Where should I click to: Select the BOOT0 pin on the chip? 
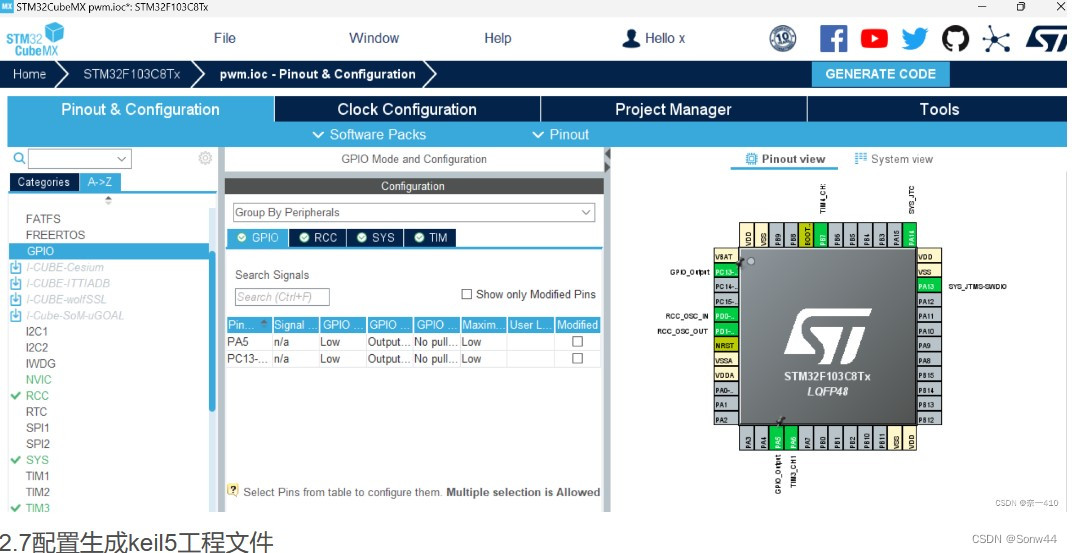point(808,235)
